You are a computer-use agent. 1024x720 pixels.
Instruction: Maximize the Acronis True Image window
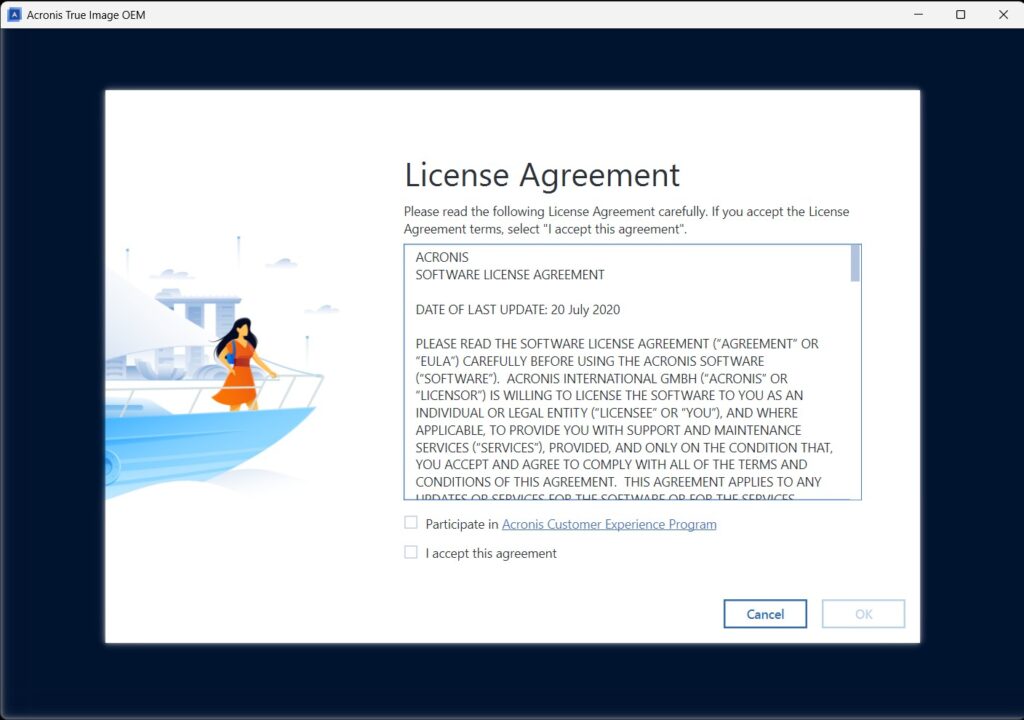click(960, 15)
